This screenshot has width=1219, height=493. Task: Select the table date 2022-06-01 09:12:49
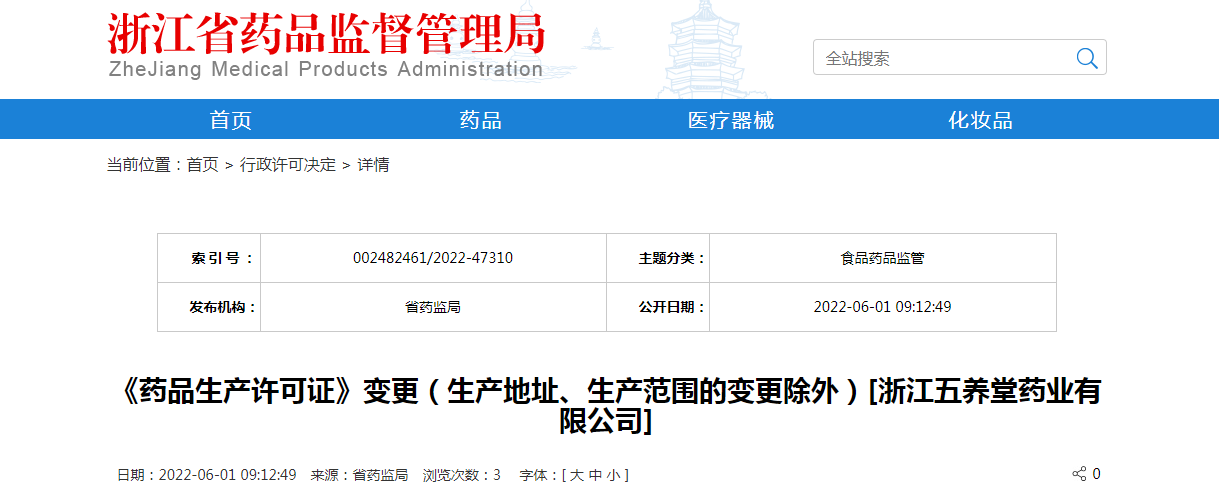[x=883, y=307]
